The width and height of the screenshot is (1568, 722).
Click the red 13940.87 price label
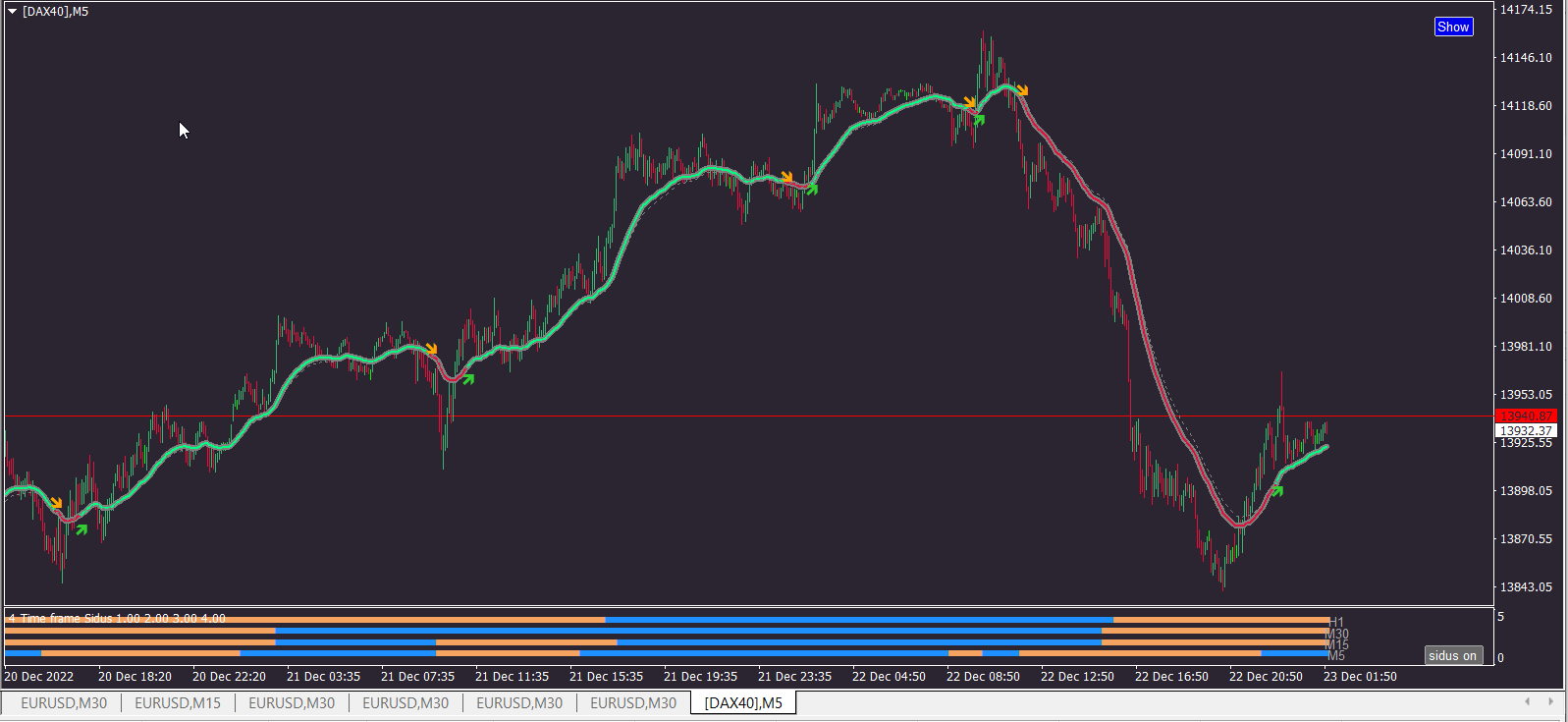(x=1526, y=417)
